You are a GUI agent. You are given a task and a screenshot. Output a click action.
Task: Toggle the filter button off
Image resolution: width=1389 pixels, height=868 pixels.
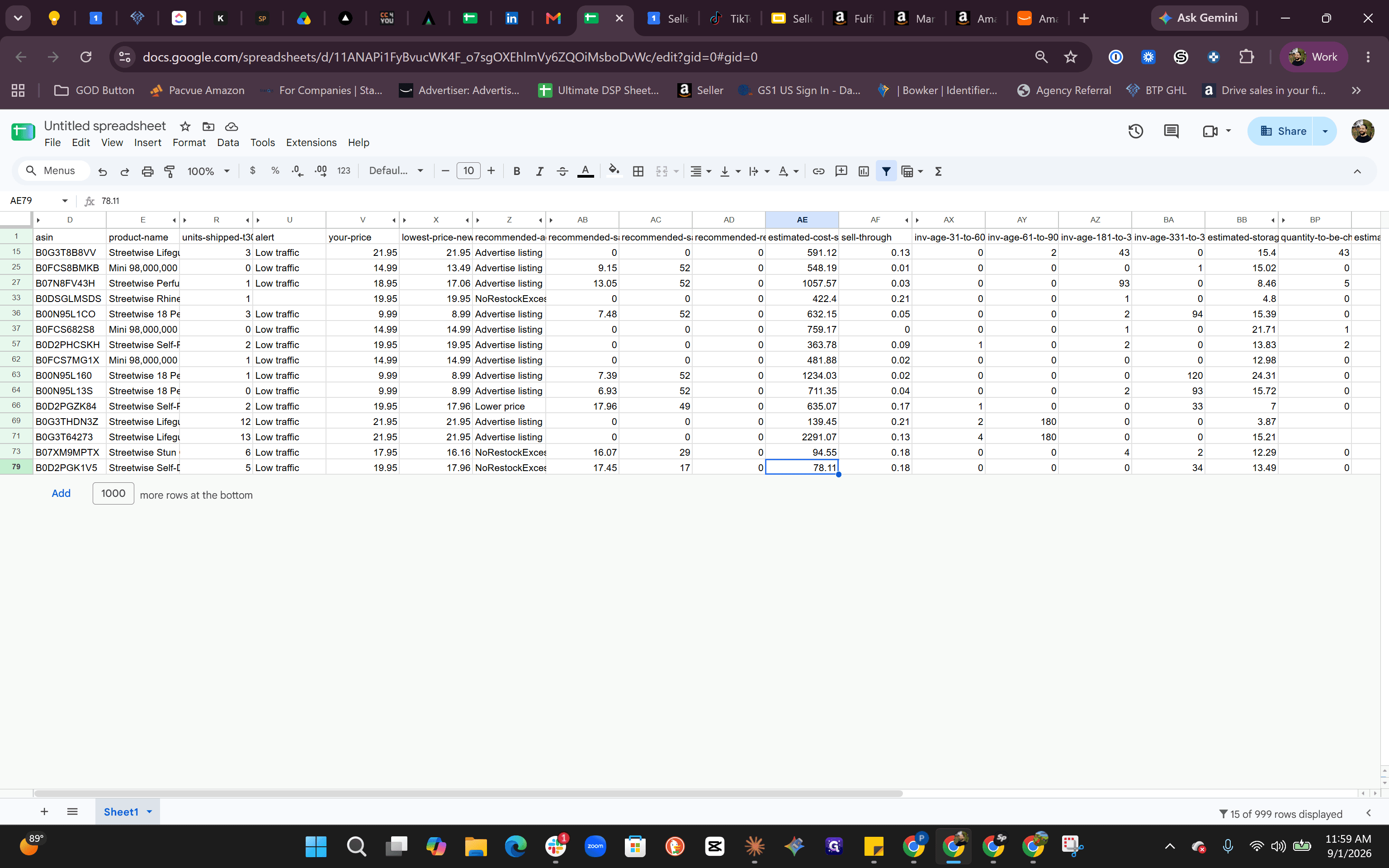[886, 171]
